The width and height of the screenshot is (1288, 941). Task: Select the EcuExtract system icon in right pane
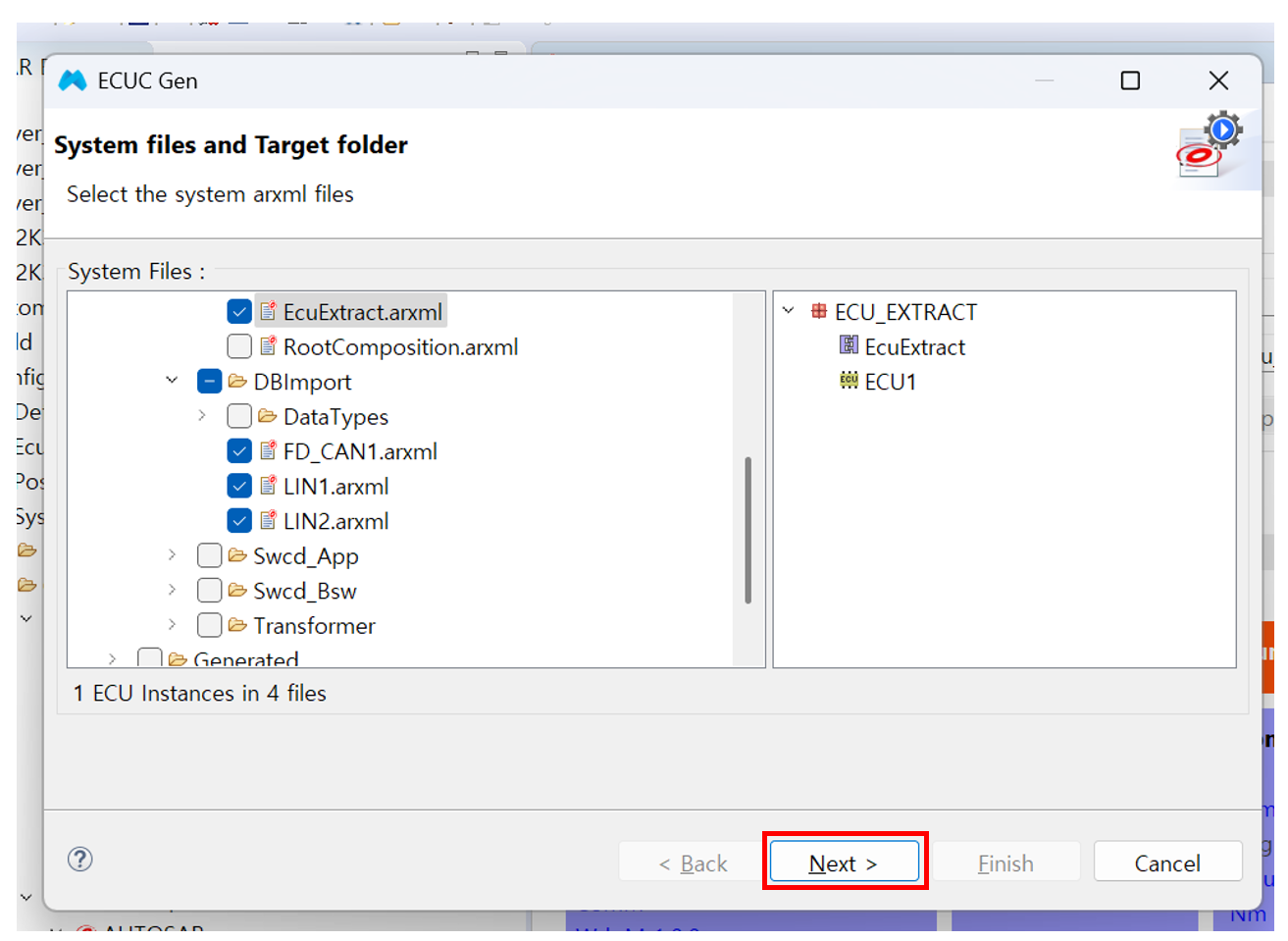[849, 346]
